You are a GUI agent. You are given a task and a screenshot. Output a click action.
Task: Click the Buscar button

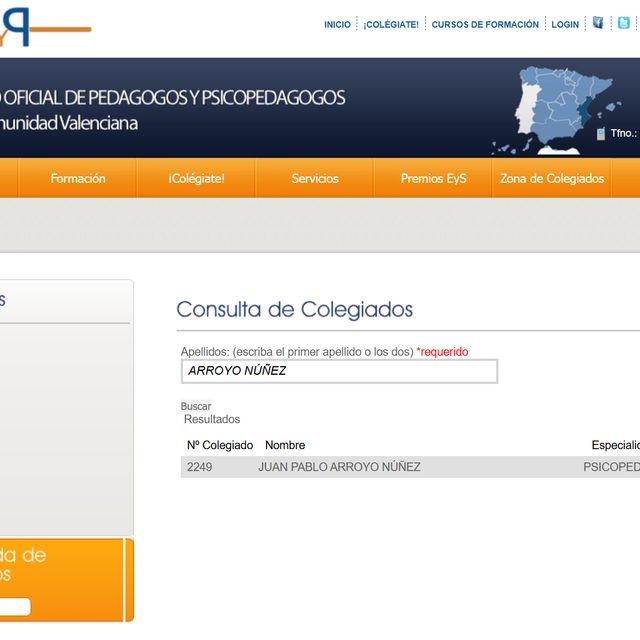tap(196, 406)
